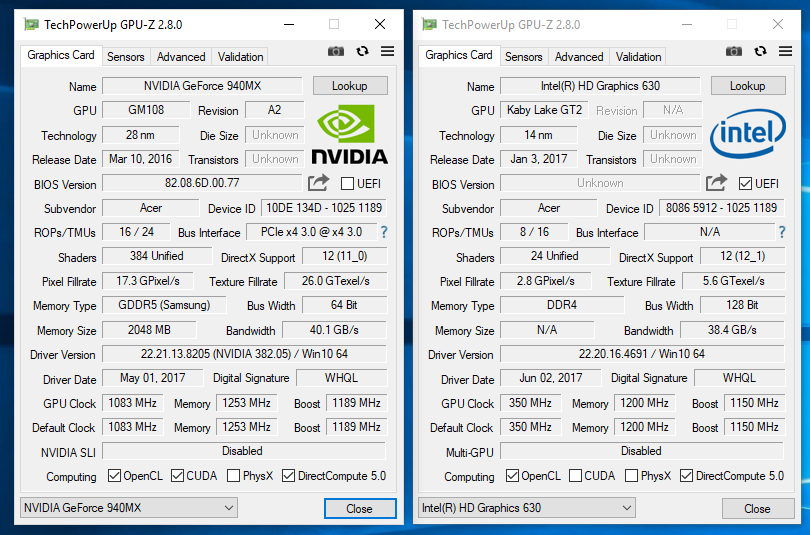This screenshot has height=535, width=810.
Task: Click GM108 GPU value
Action: pos(146,110)
